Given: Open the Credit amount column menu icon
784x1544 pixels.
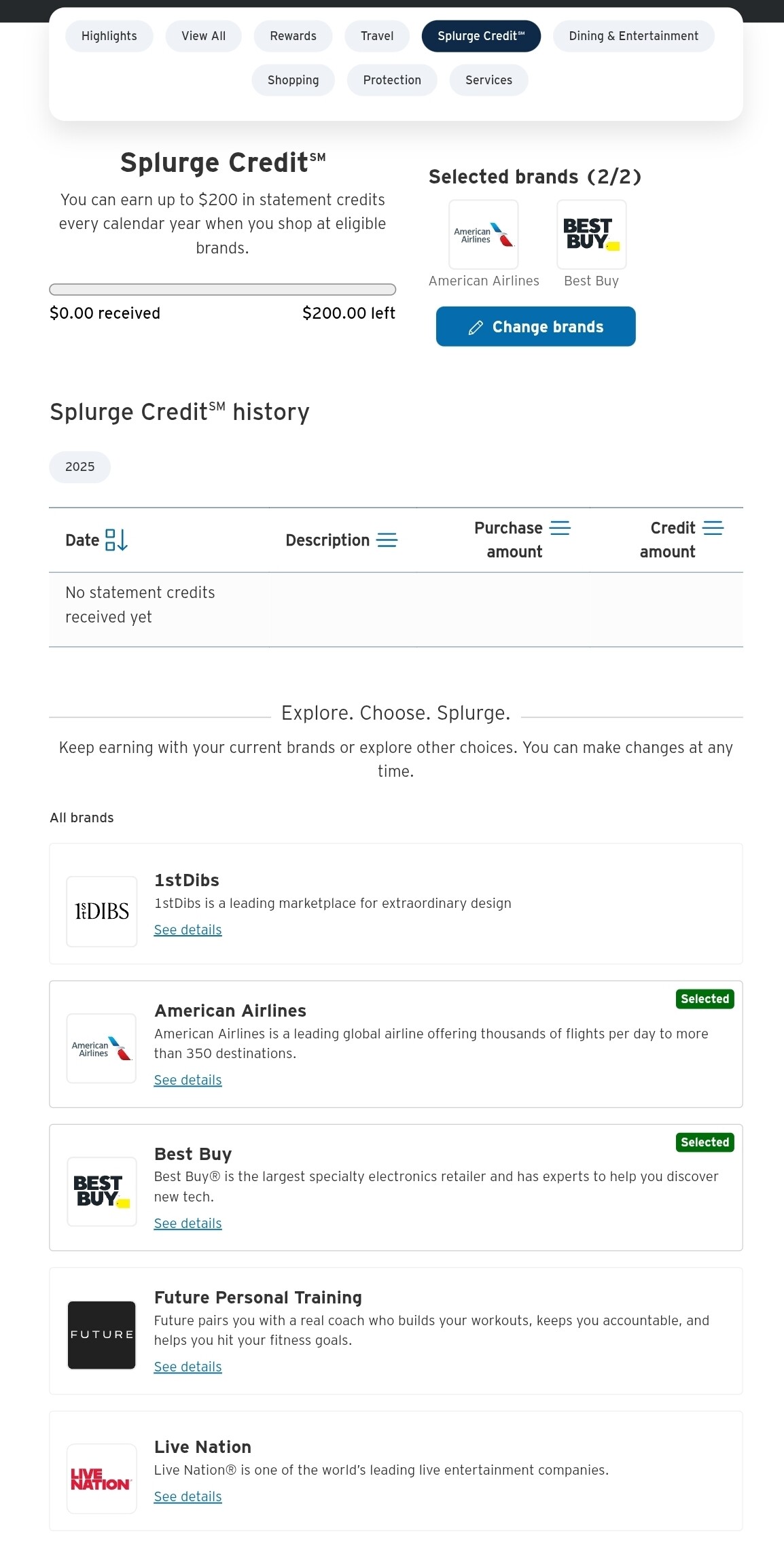Looking at the screenshot, I should [x=713, y=528].
